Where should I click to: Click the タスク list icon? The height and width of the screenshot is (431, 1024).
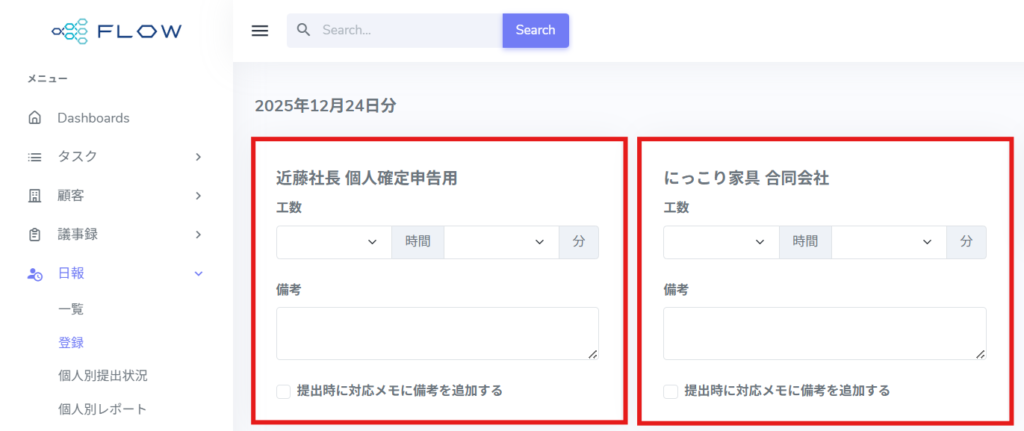pyautogui.click(x=35, y=157)
